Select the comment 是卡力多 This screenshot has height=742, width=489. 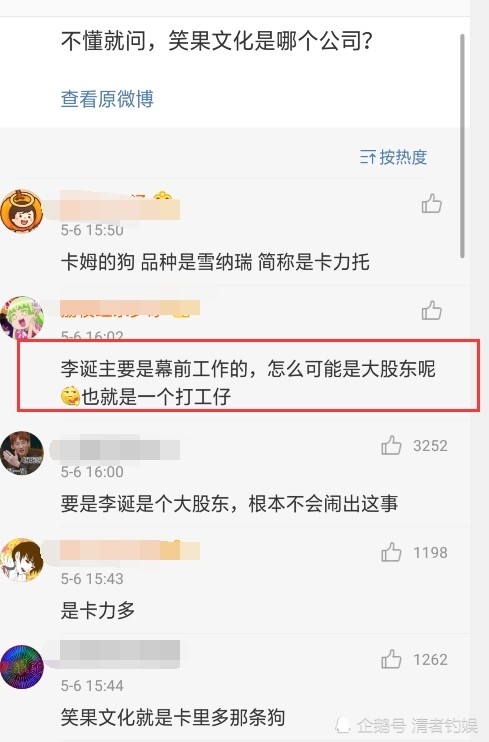98,610
